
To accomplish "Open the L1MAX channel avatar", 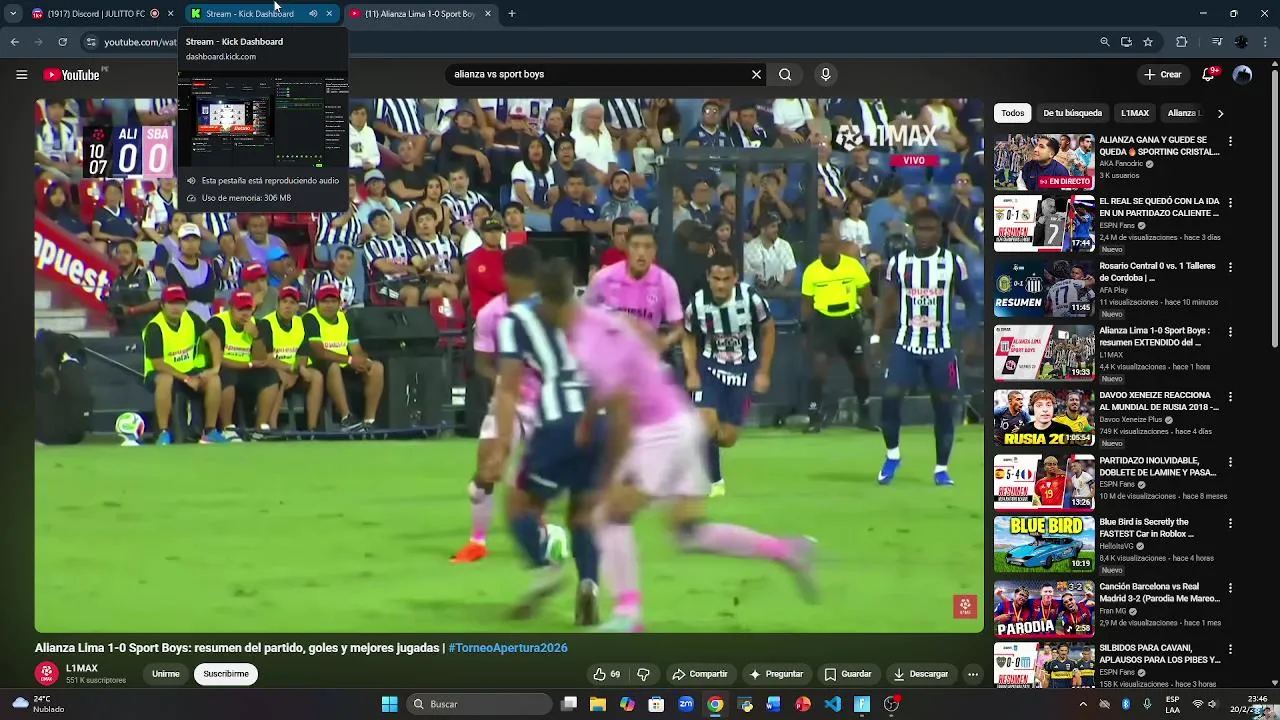I will coord(46,673).
